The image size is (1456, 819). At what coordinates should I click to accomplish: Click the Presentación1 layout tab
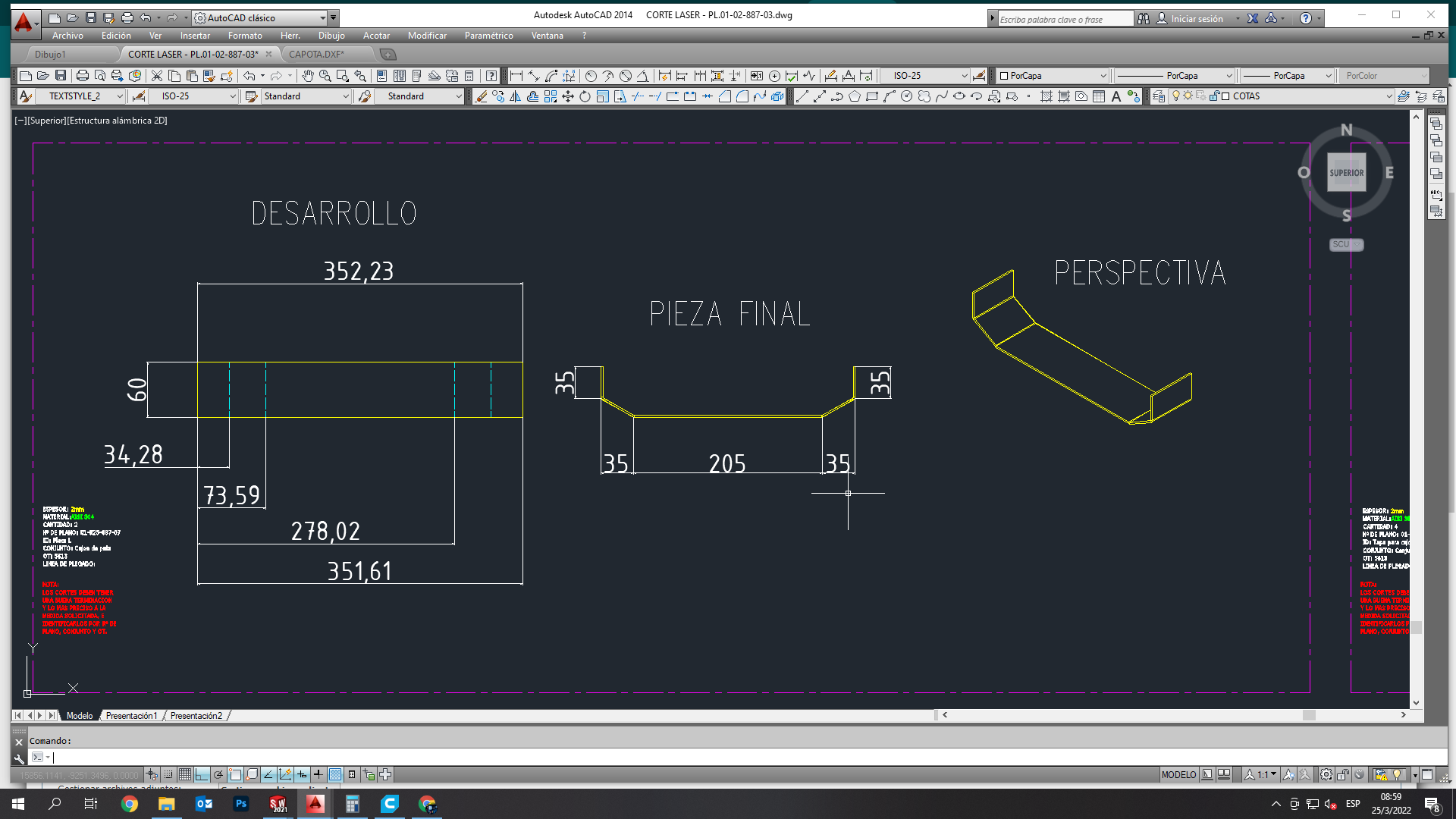pyautogui.click(x=131, y=715)
